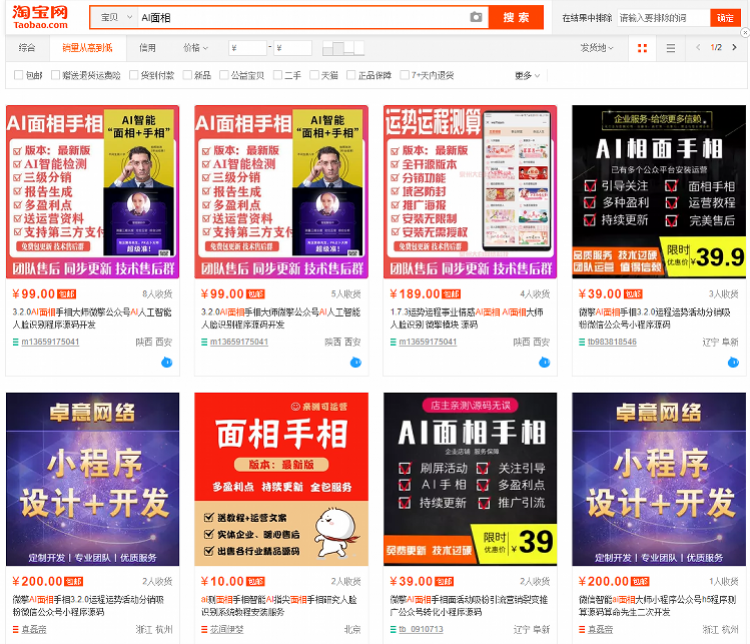Select the 信用 sort tab

tap(147, 48)
